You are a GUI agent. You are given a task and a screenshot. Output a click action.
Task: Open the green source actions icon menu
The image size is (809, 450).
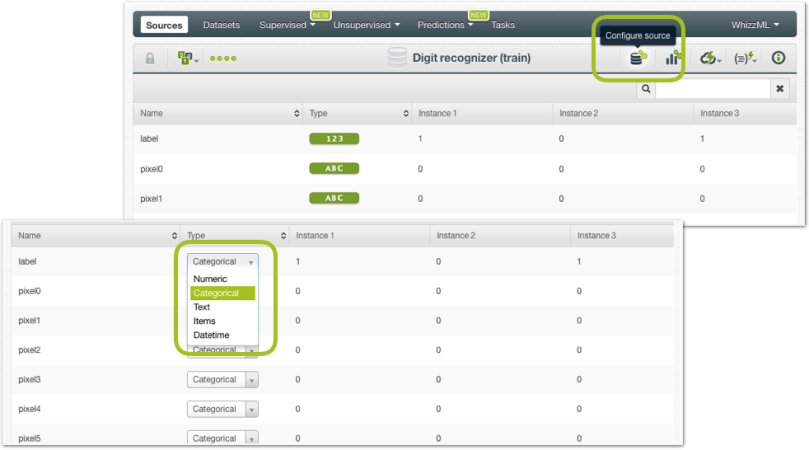(187, 59)
